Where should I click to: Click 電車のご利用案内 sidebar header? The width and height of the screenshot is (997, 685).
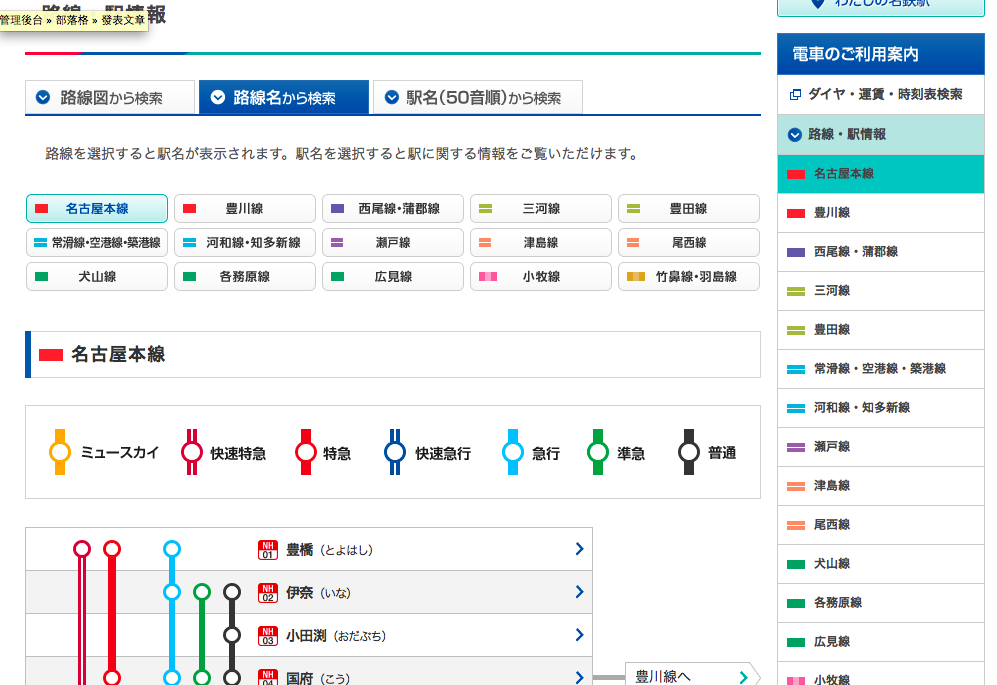pos(881,54)
